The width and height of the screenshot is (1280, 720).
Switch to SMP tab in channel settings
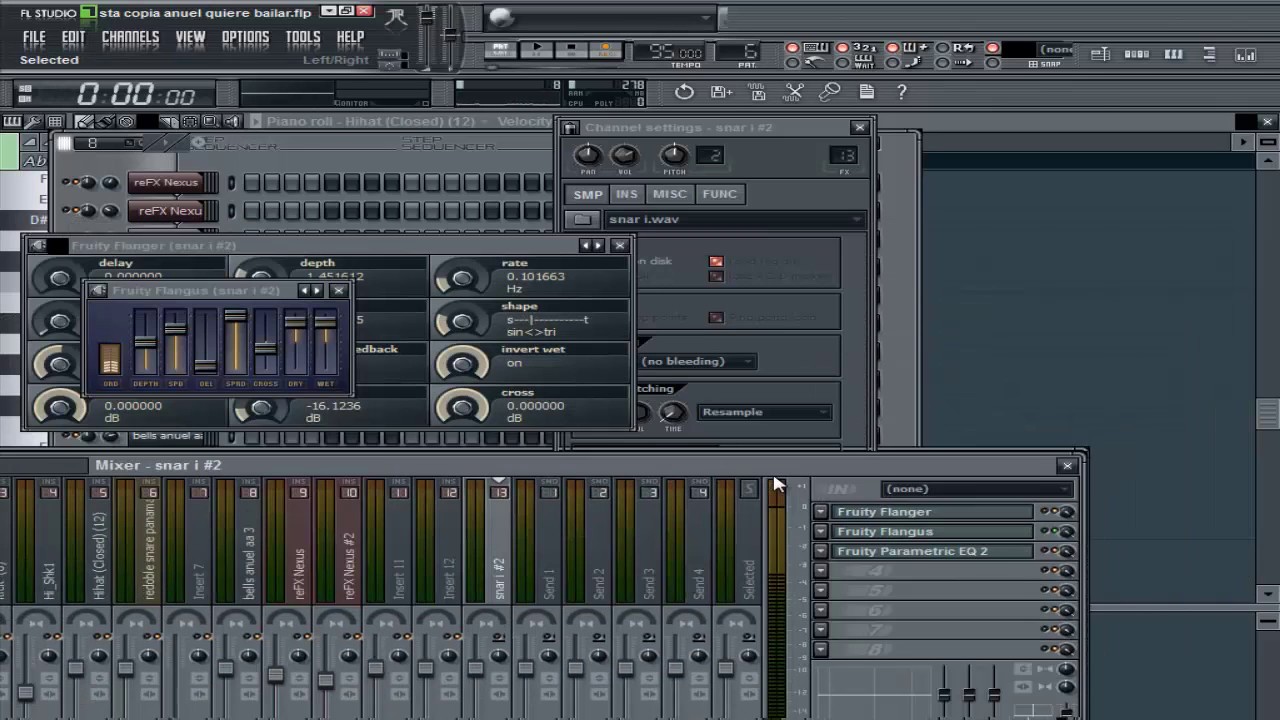[x=588, y=194]
